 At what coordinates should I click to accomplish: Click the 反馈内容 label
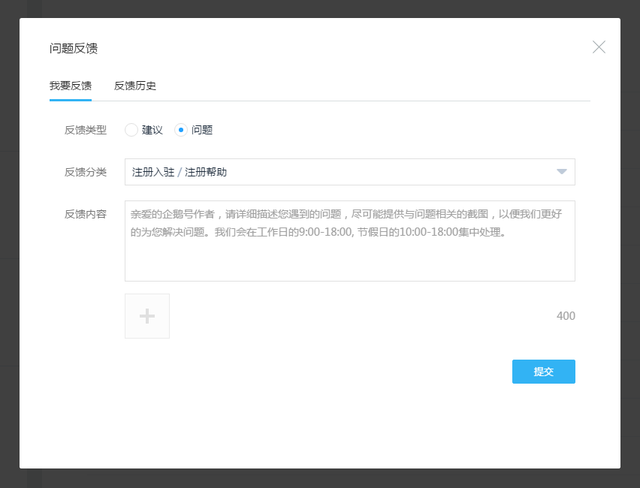coord(85,214)
